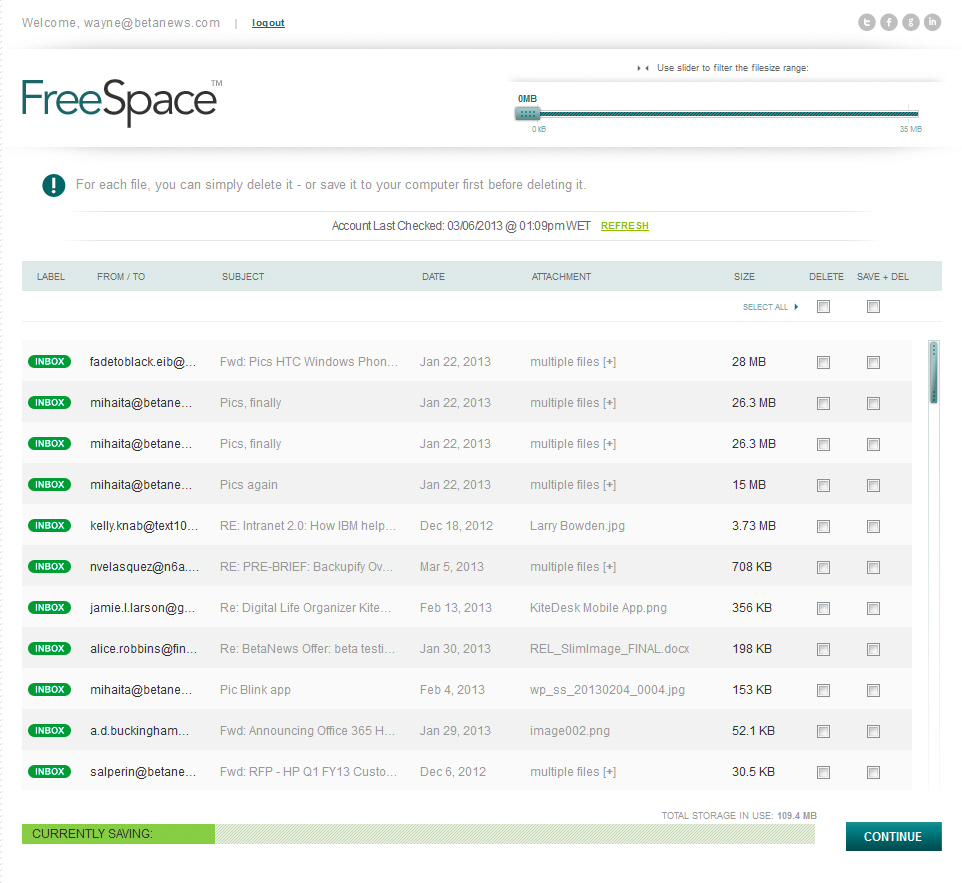Sort messages by the DATE column

[433, 276]
